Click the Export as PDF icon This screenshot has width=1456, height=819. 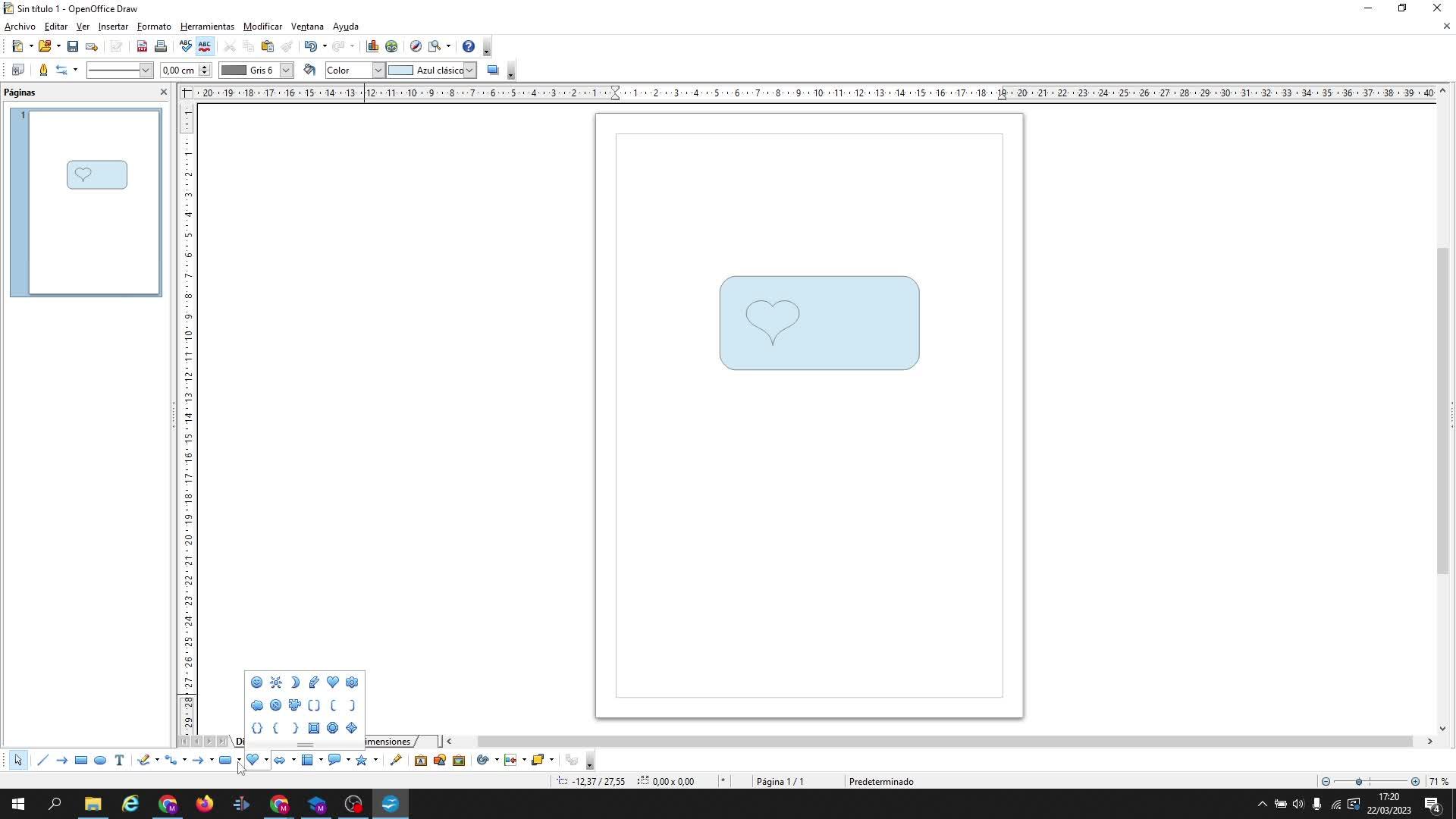tap(142, 46)
